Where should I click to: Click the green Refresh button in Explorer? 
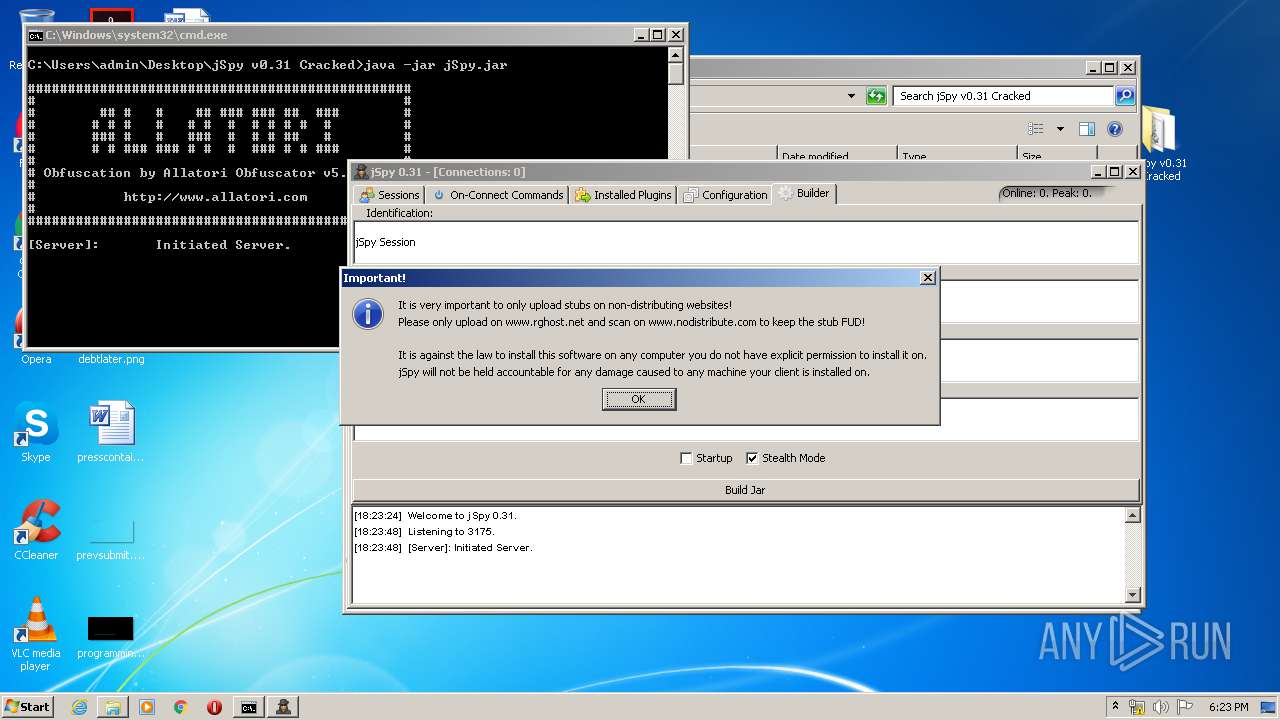(876, 96)
